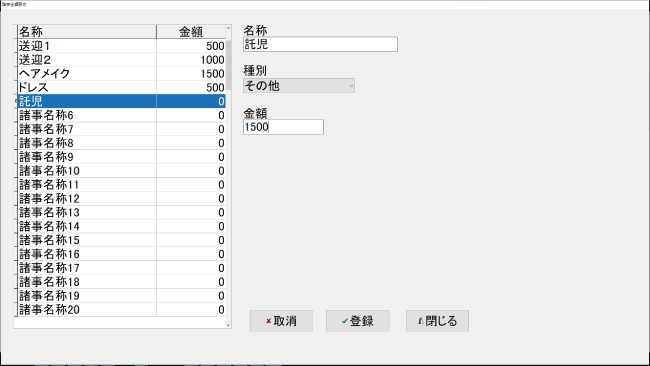
Task: Select the 諸事名称12 row
Action: 121,199
